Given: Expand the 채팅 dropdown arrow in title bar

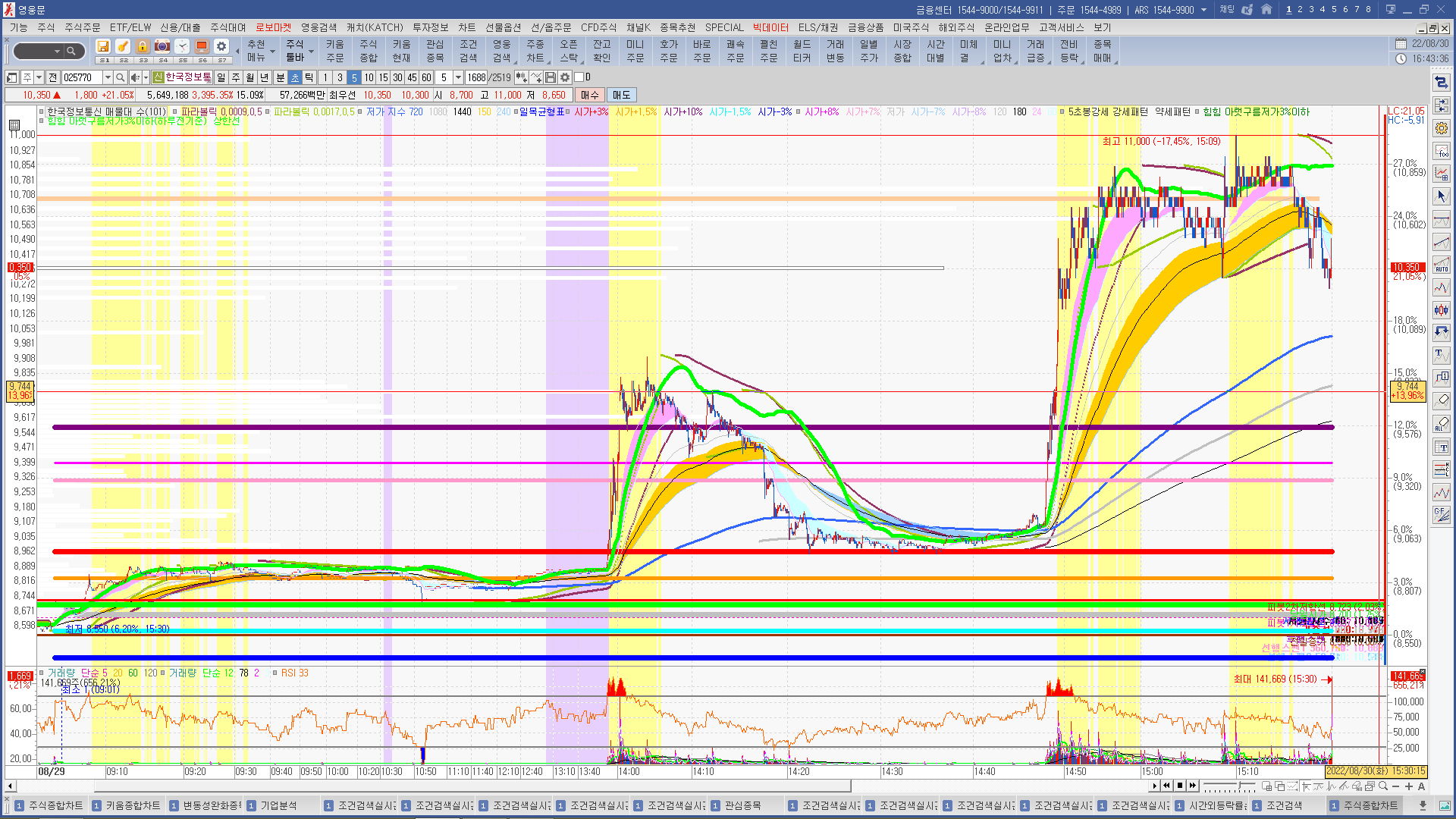Looking at the screenshot, I should [x=1203, y=10].
